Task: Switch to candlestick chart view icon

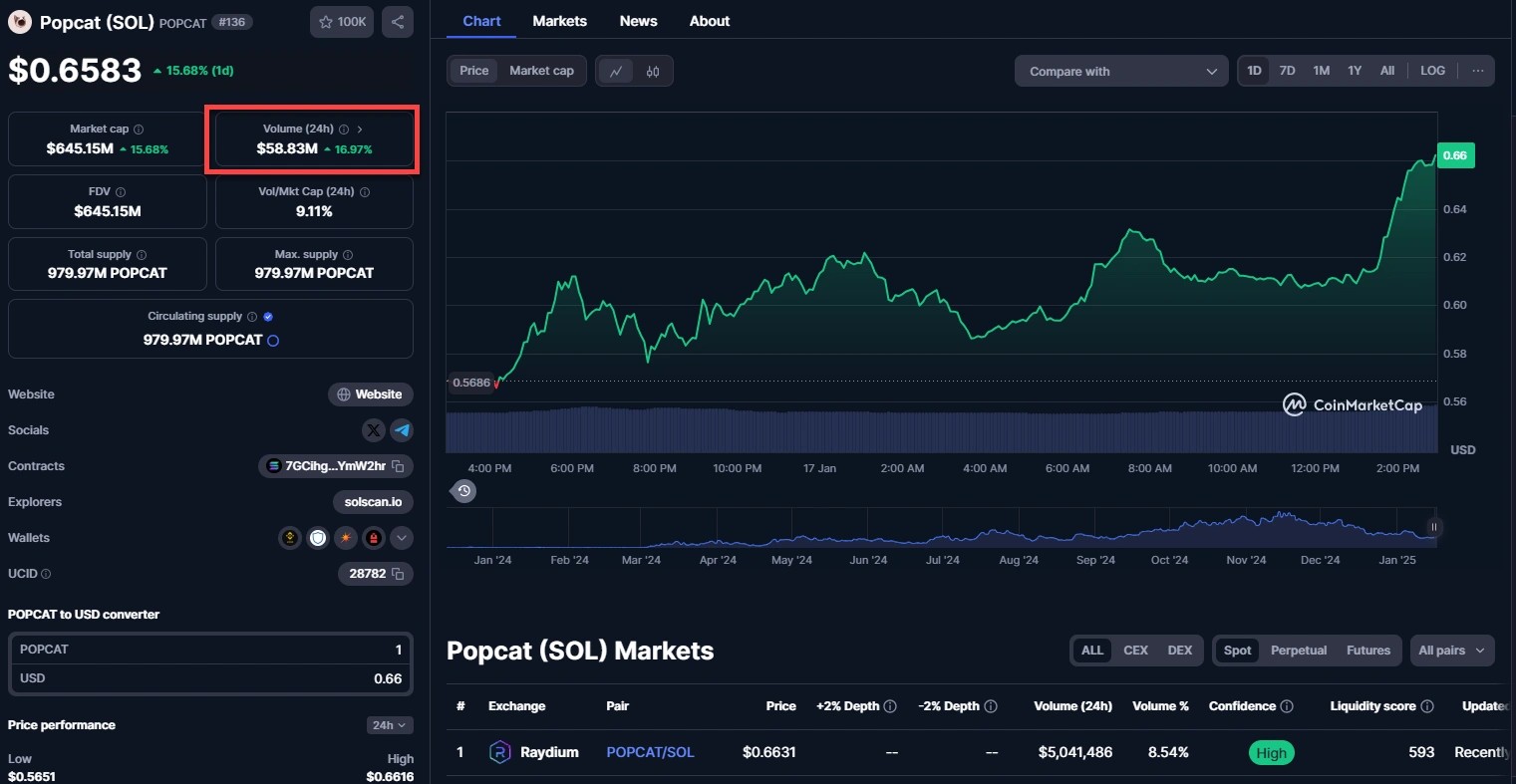Action: (653, 72)
